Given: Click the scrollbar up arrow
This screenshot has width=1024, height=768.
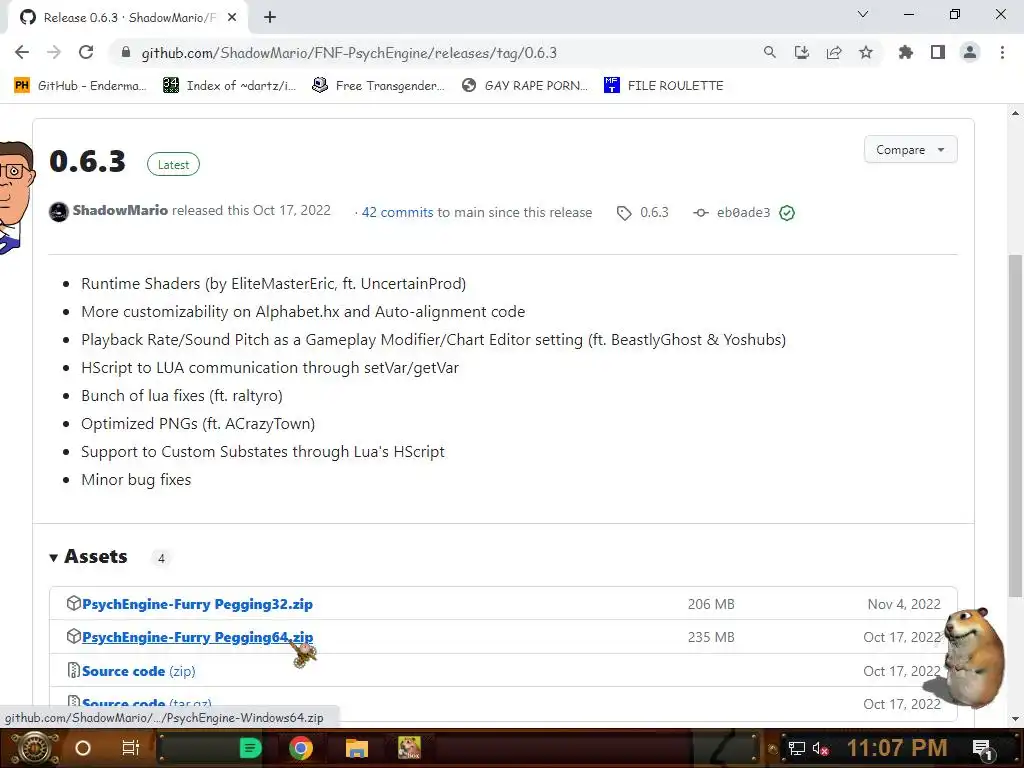Looking at the screenshot, I should 1015,113.
